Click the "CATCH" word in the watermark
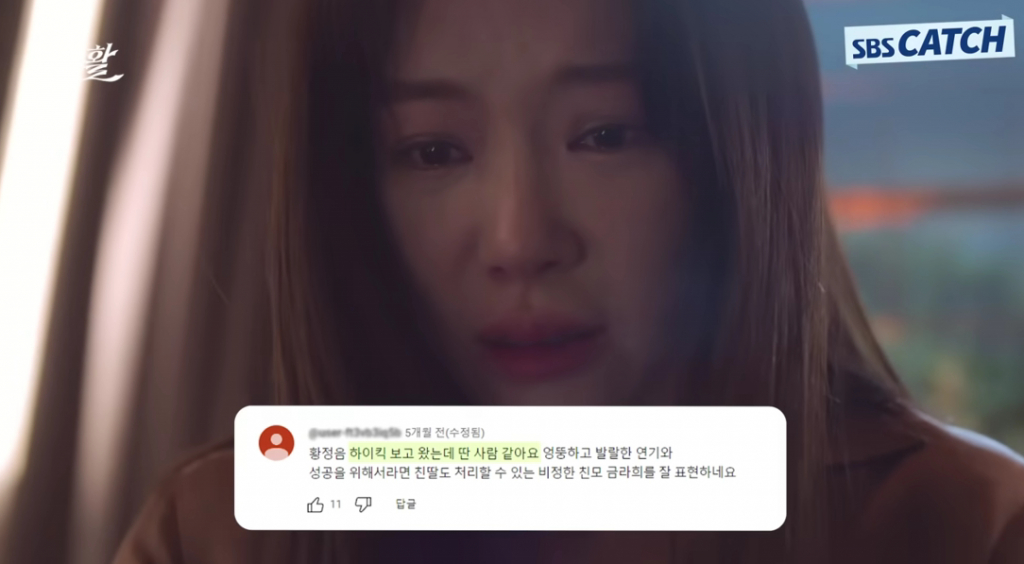Image resolution: width=1024 pixels, height=564 pixels. click(952, 40)
